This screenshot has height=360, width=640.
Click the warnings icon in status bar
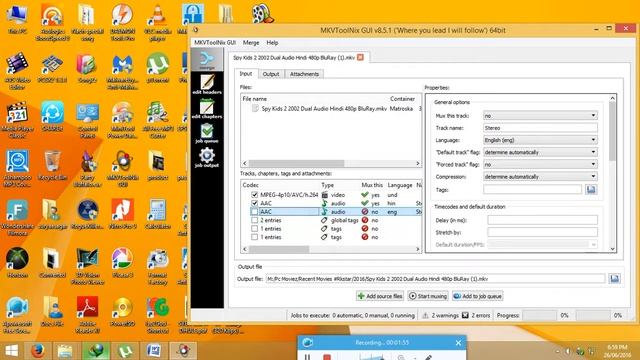(x=425, y=315)
